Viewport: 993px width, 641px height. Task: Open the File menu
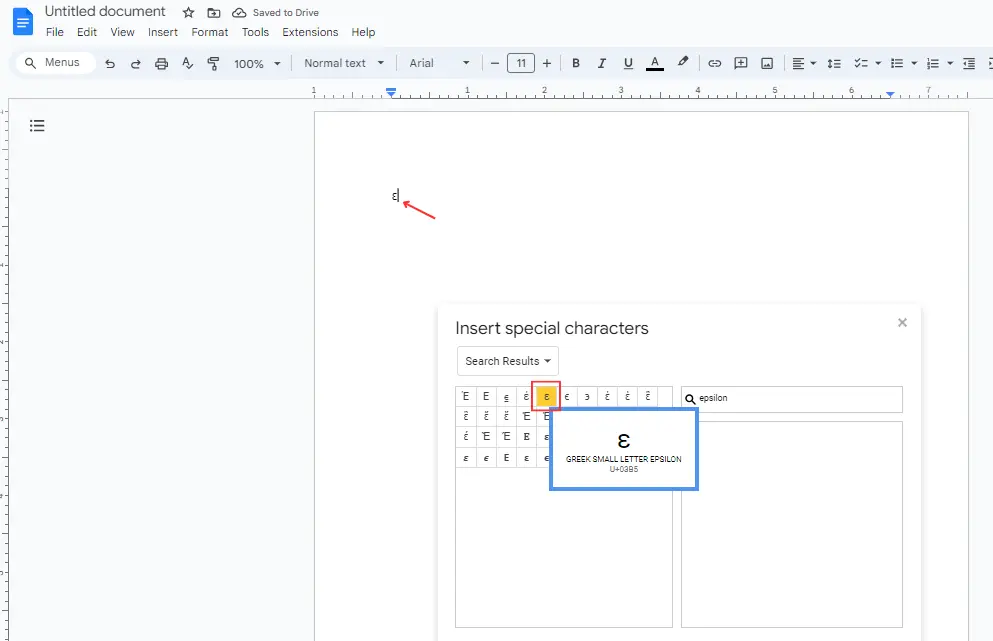point(54,32)
